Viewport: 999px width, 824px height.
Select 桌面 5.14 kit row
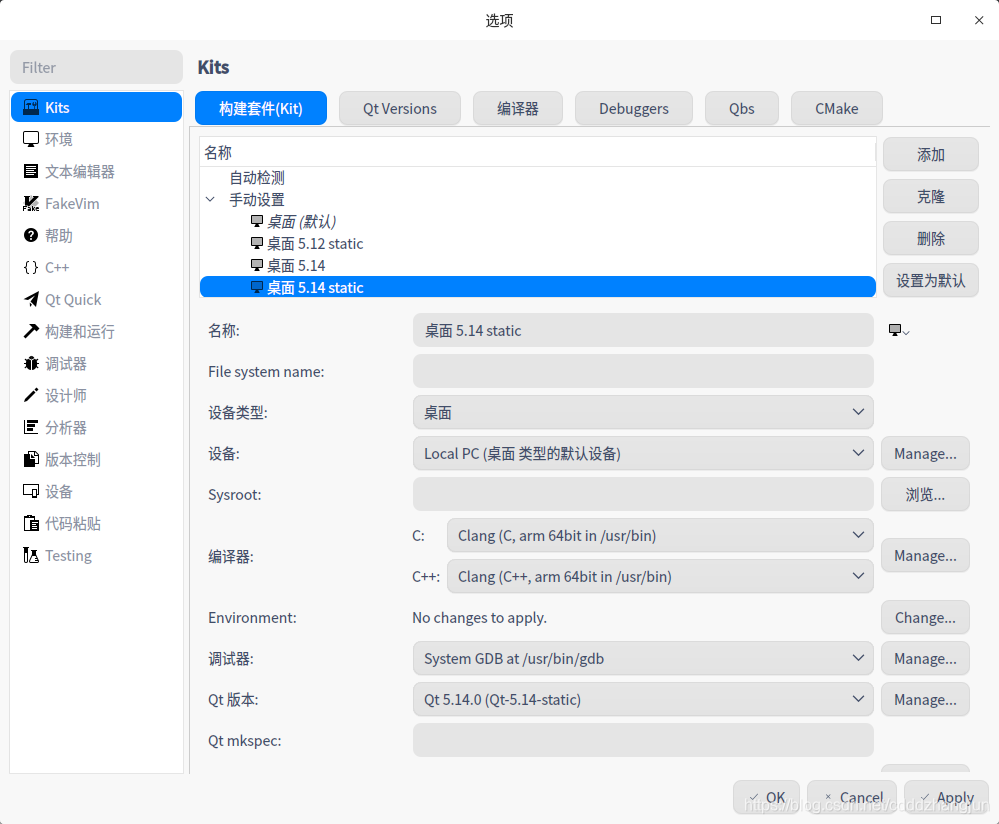click(538, 264)
